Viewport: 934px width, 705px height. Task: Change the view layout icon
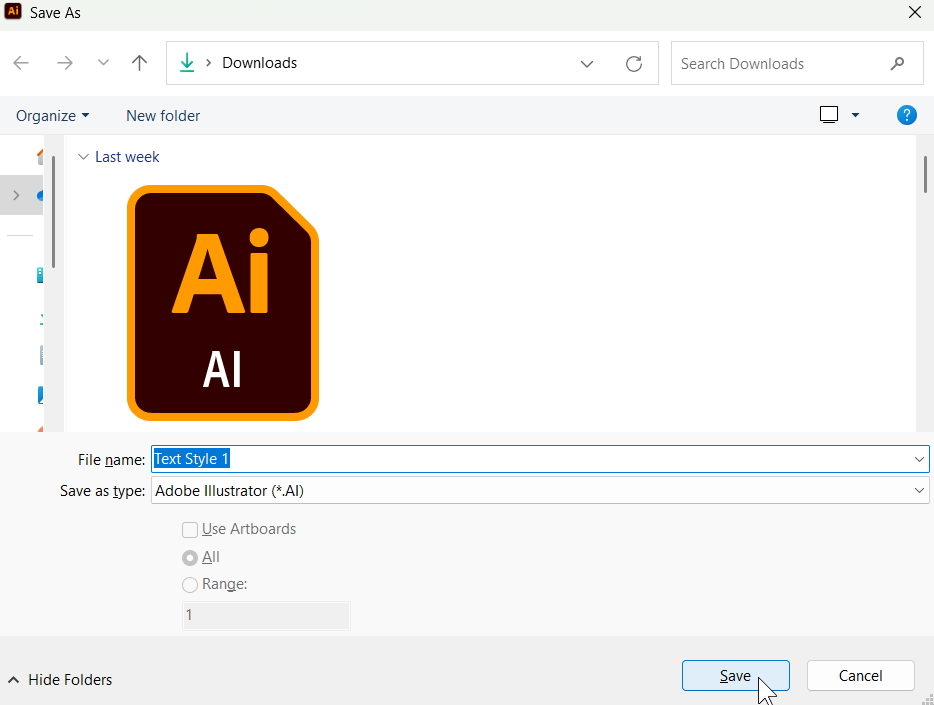point(829,114)
